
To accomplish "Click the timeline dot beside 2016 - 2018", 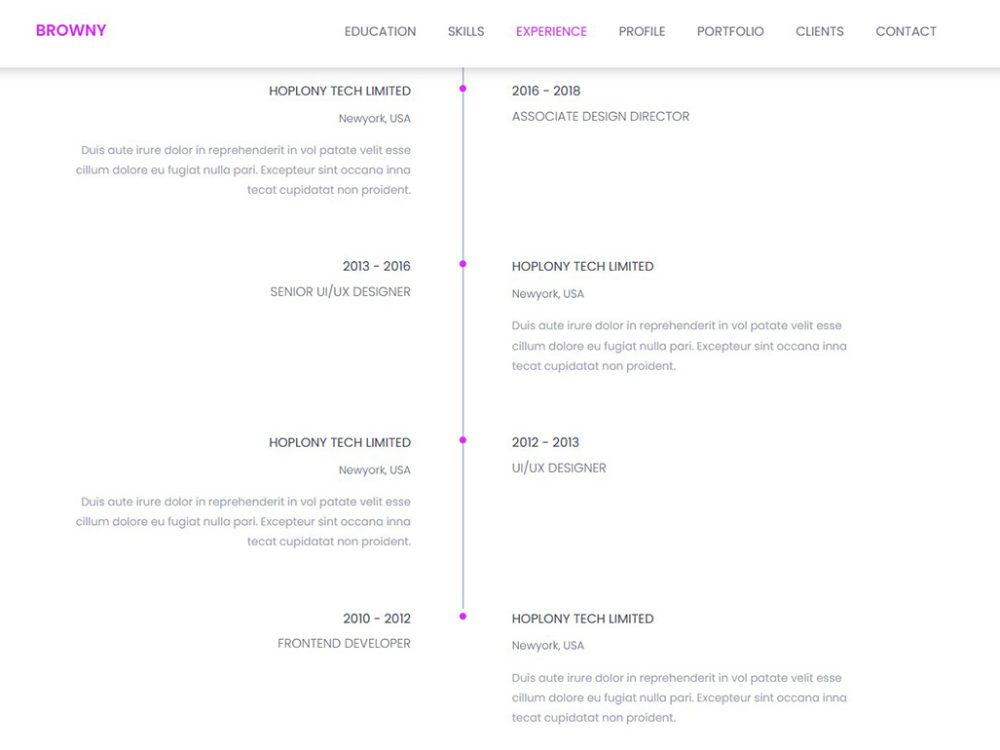I will (462, 88).
